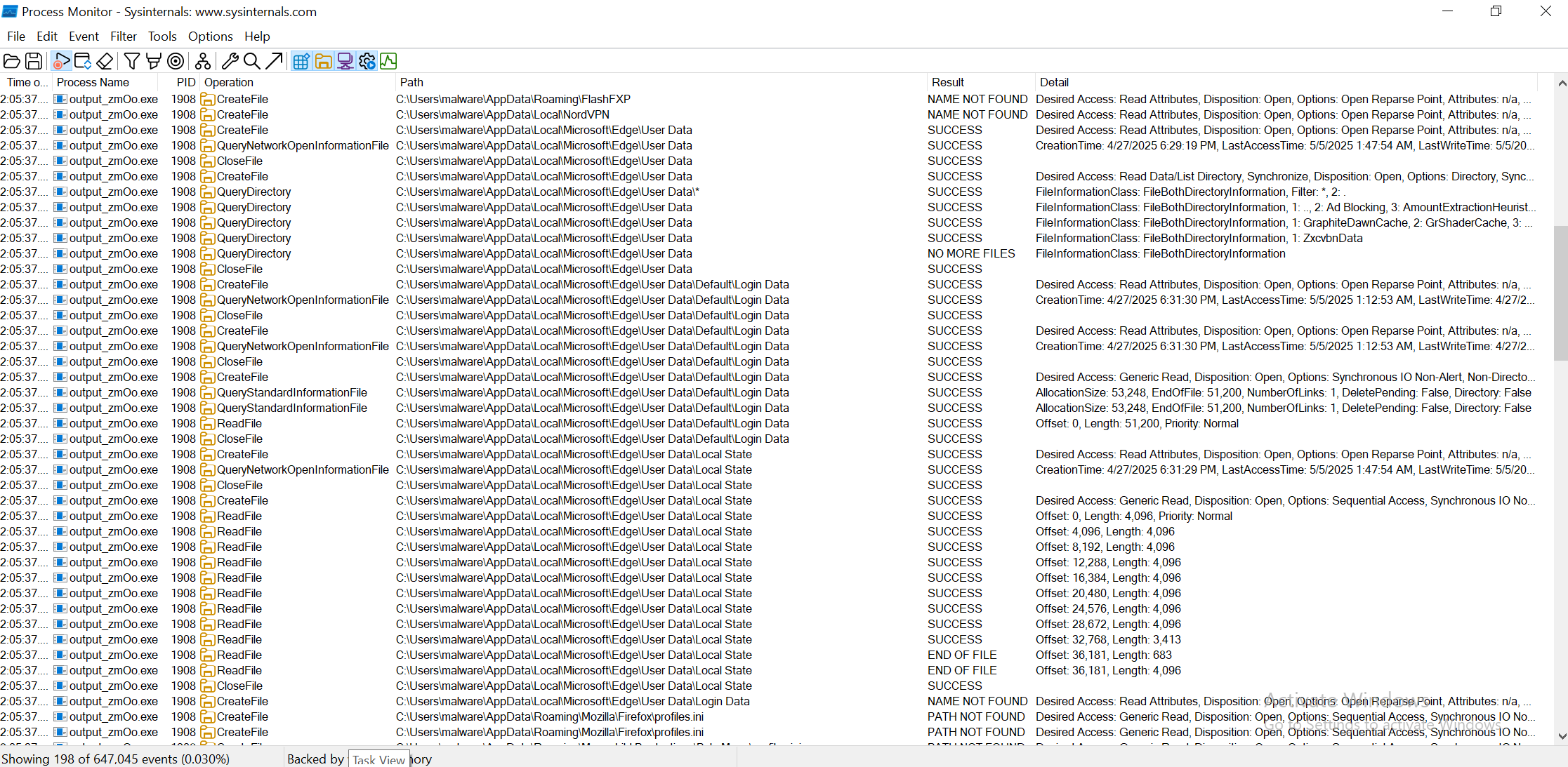Viewport: 1568px width, 767px height.
Task: Click the Process Monitor title bar app icon
Action: point(10,11)
